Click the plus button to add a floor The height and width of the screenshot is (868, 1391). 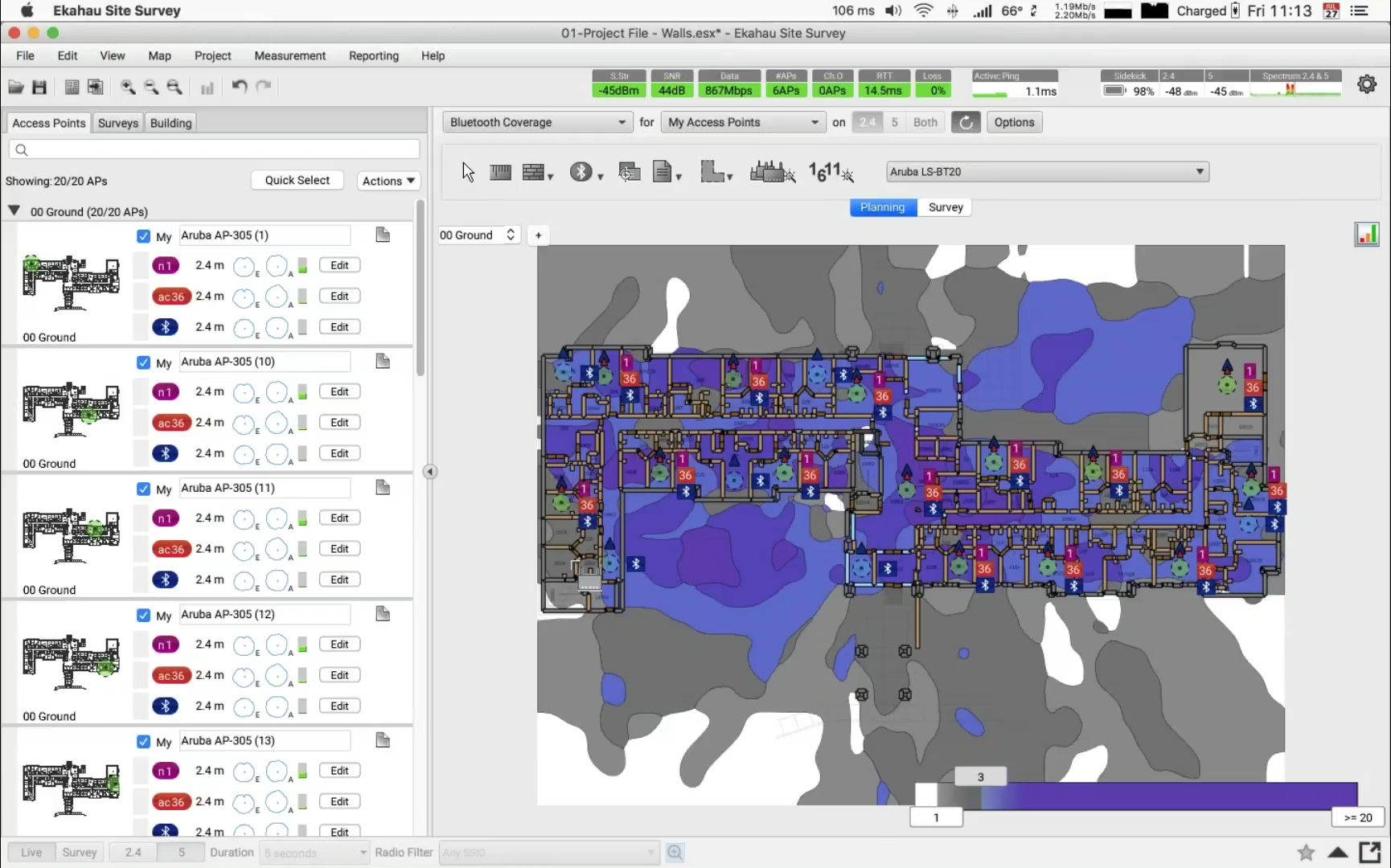pyautogui.click(x=539, y=235)
